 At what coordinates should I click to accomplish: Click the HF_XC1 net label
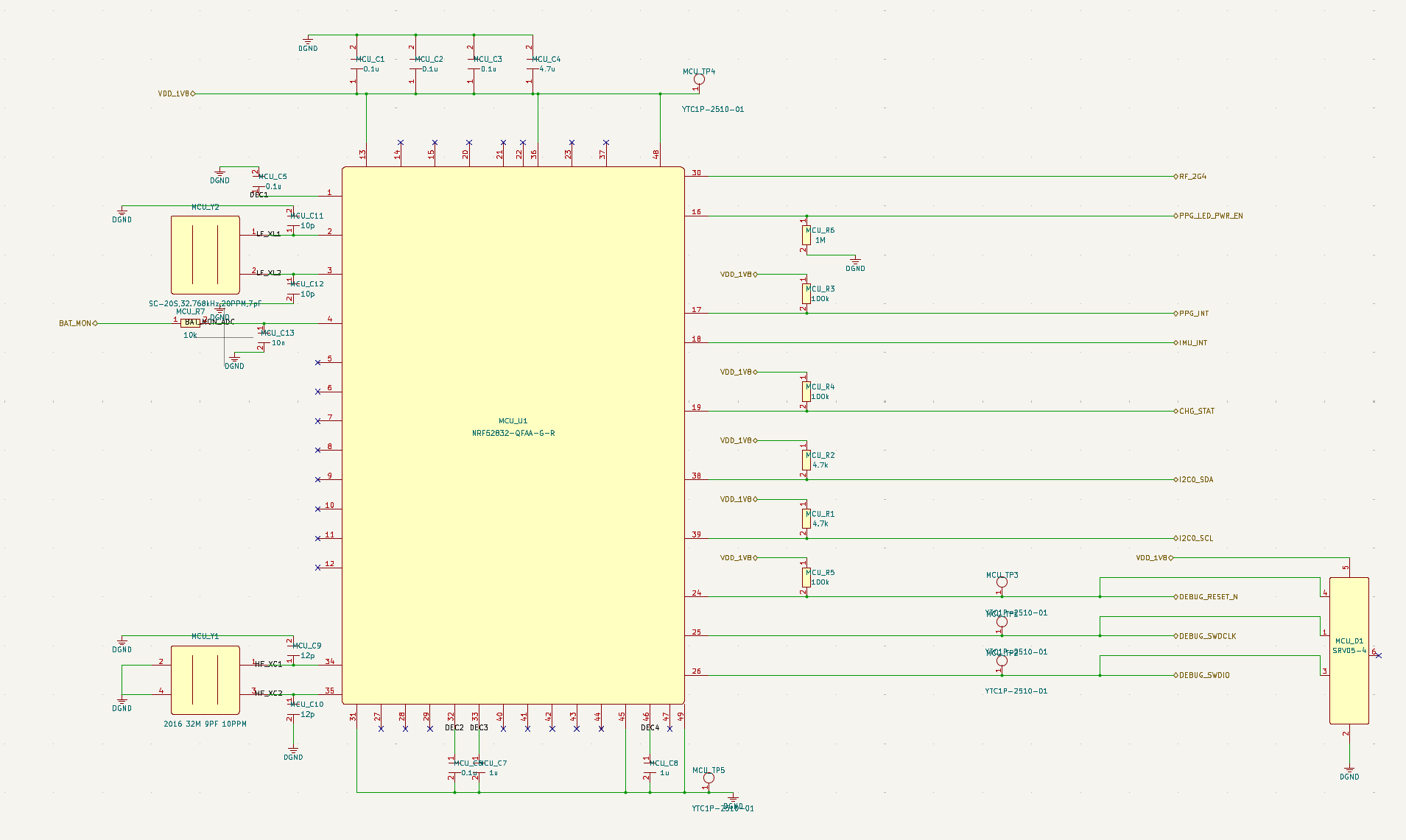click(x=269, y=665)
